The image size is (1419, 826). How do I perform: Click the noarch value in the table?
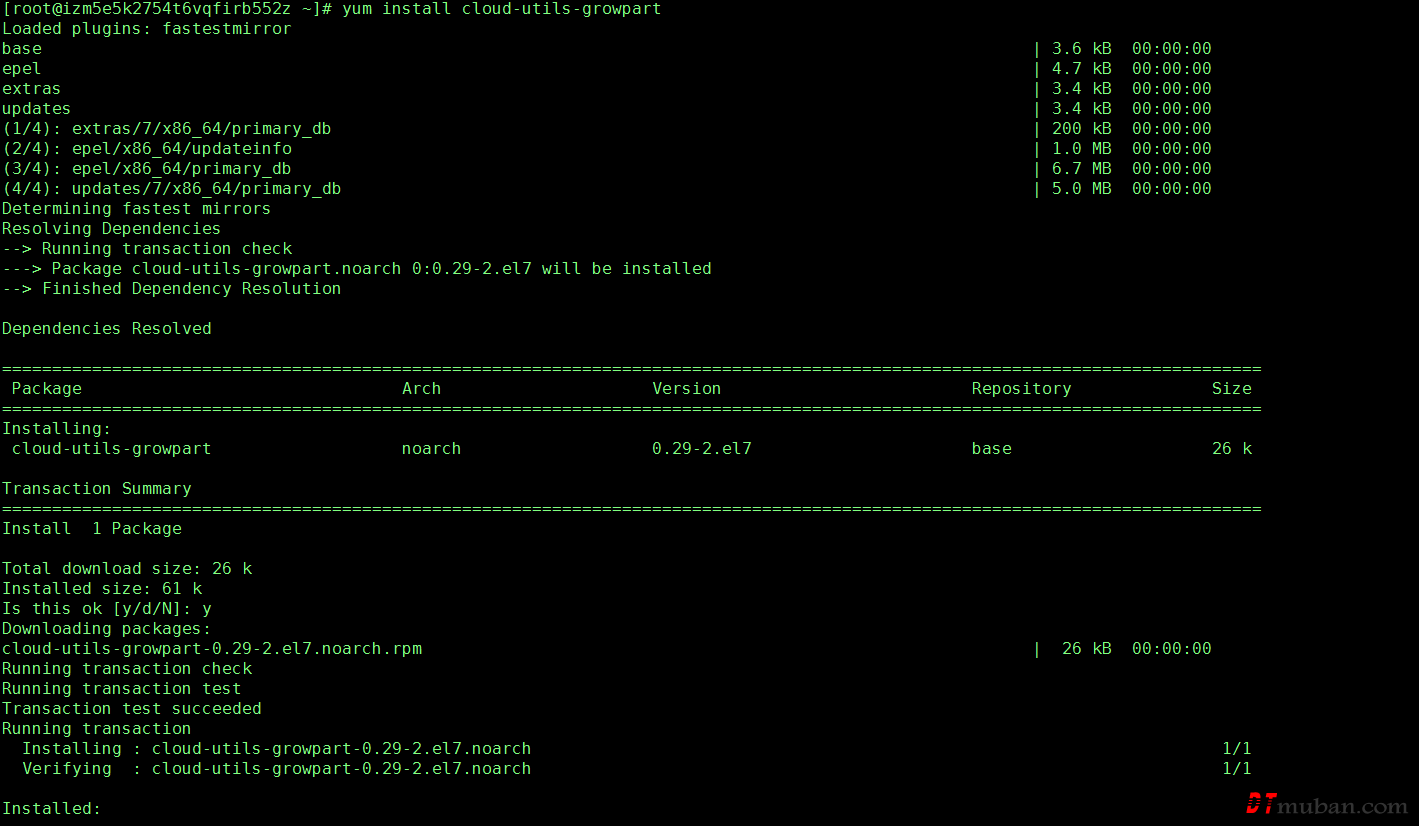tap(431, 449)
